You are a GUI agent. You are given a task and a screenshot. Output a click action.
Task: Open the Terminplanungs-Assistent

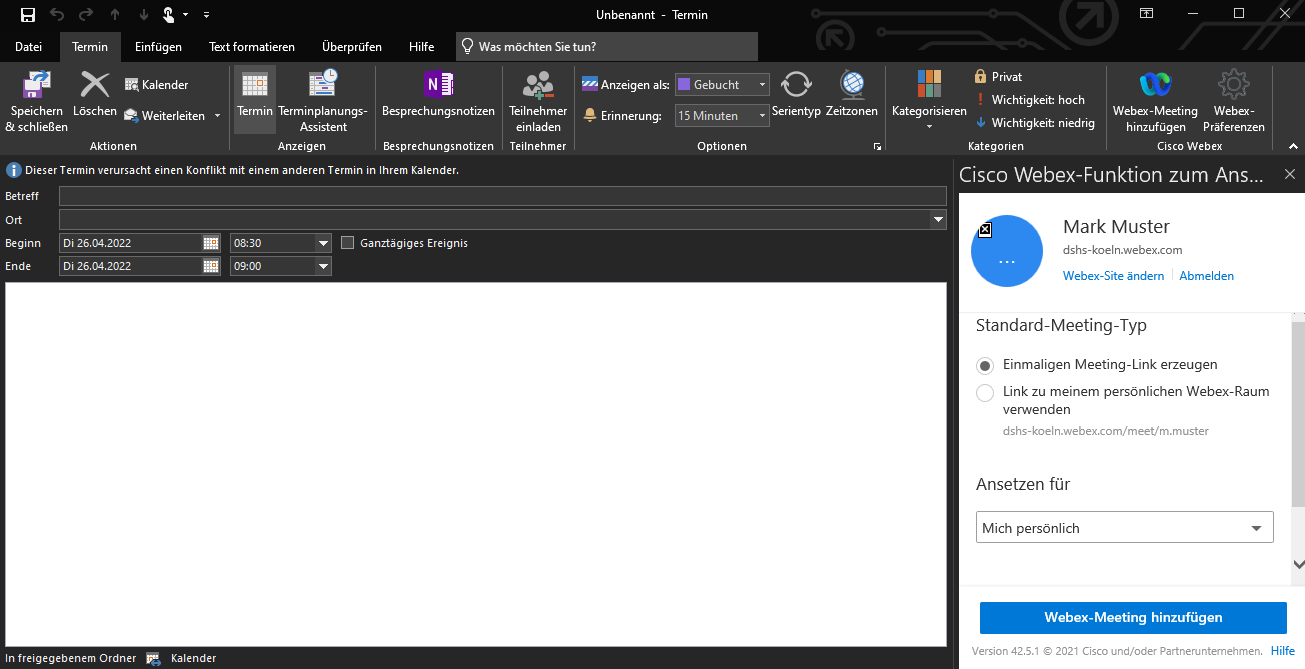coord(323,102)
